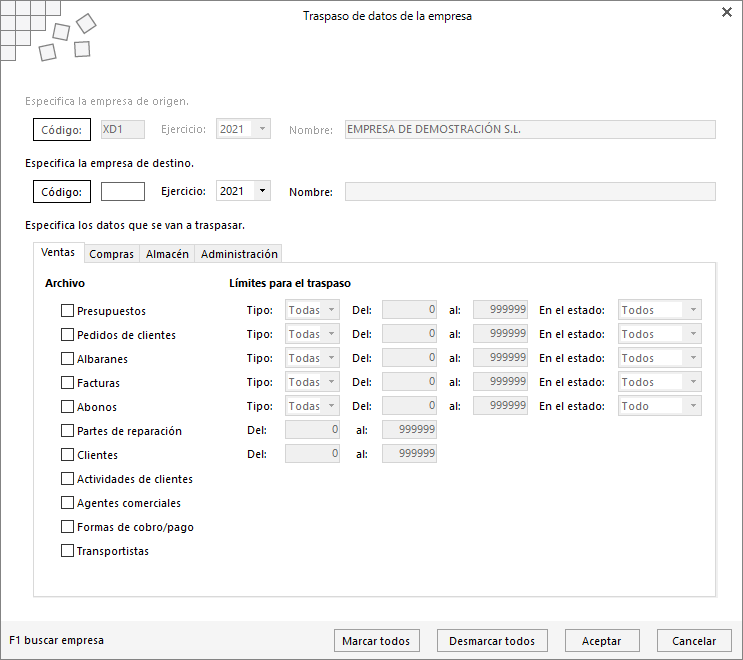Viewport: 743px width, 660px height.
Task: Click al field for Abonos
Action: pyautogui.click(x=500, y=406)
